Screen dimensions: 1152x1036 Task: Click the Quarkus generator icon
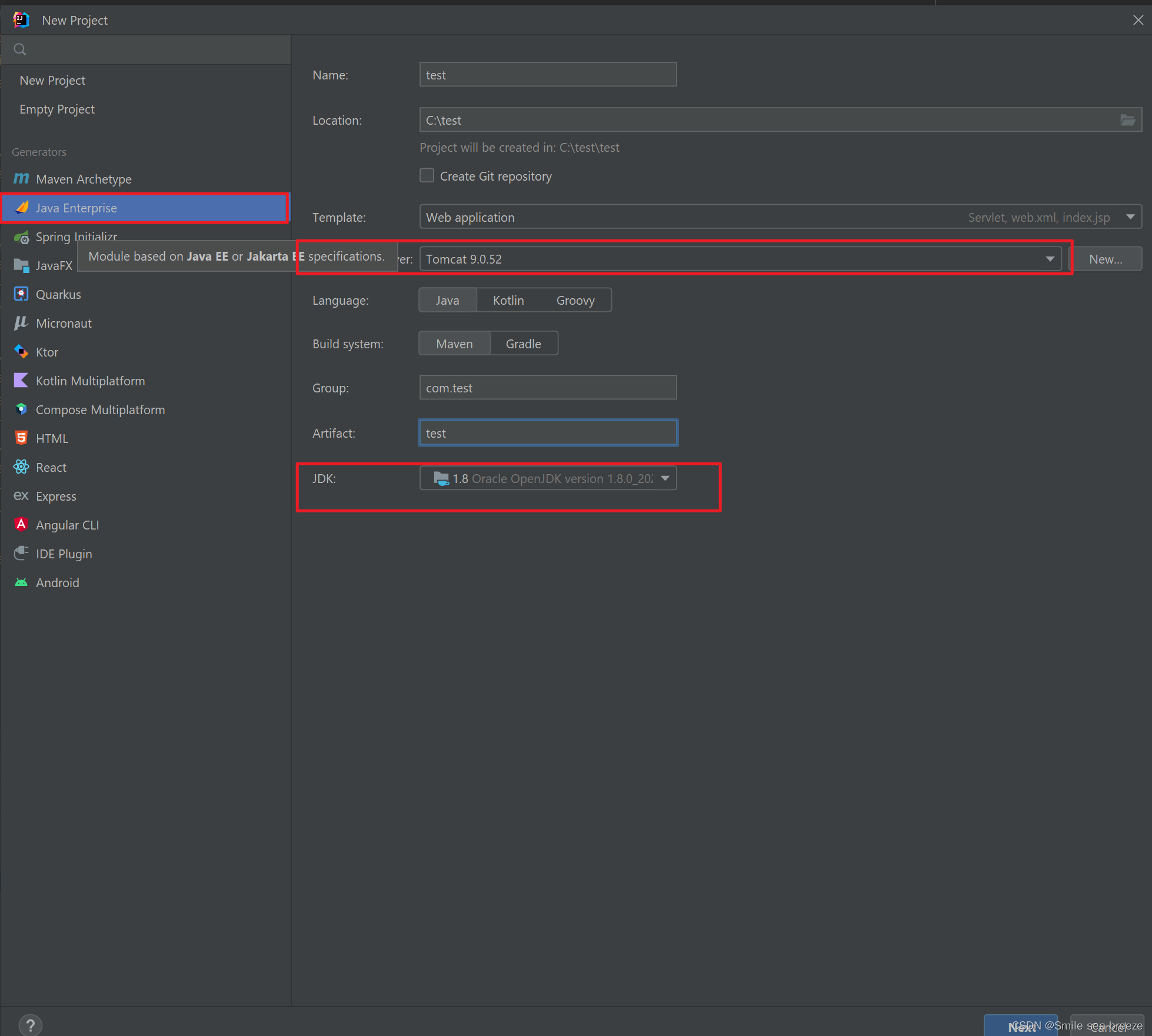coord(21,294)
